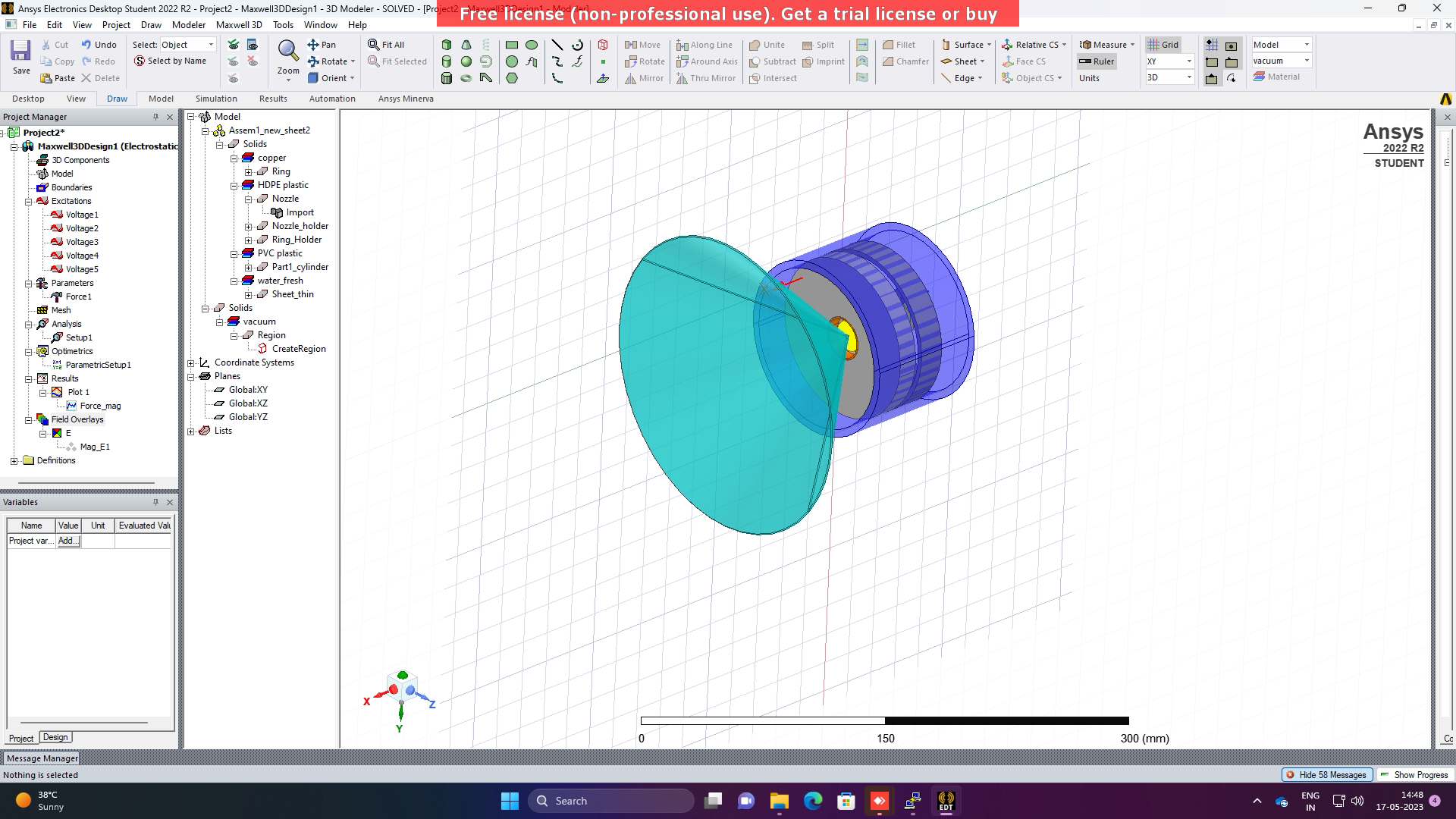This screenshot has height=819, width=1456.
Task: Click Hide 58 Messages button
Action: (1326, 775)
